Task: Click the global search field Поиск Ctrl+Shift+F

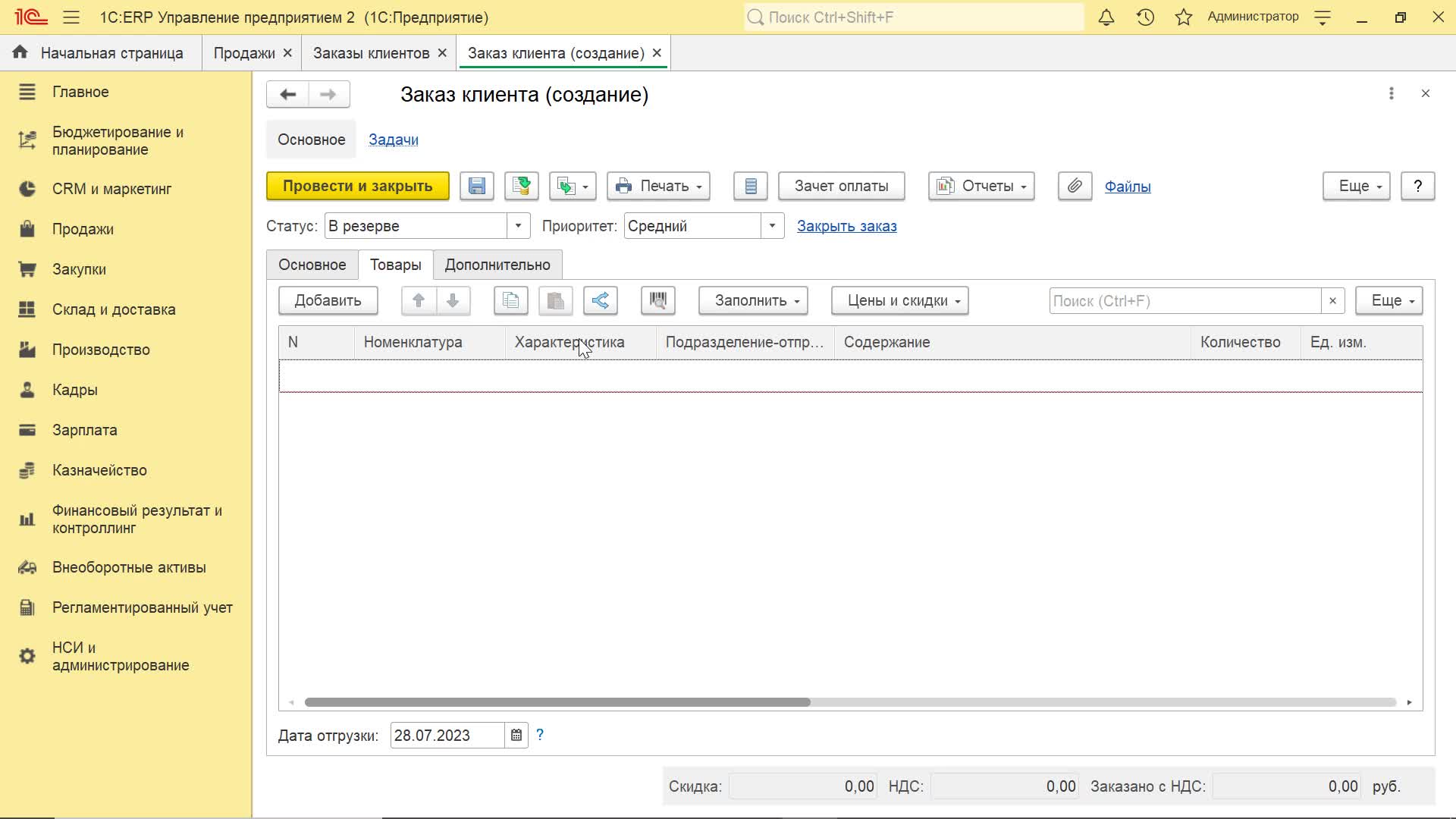Action: pyautogui.click(x=914, y=17)
